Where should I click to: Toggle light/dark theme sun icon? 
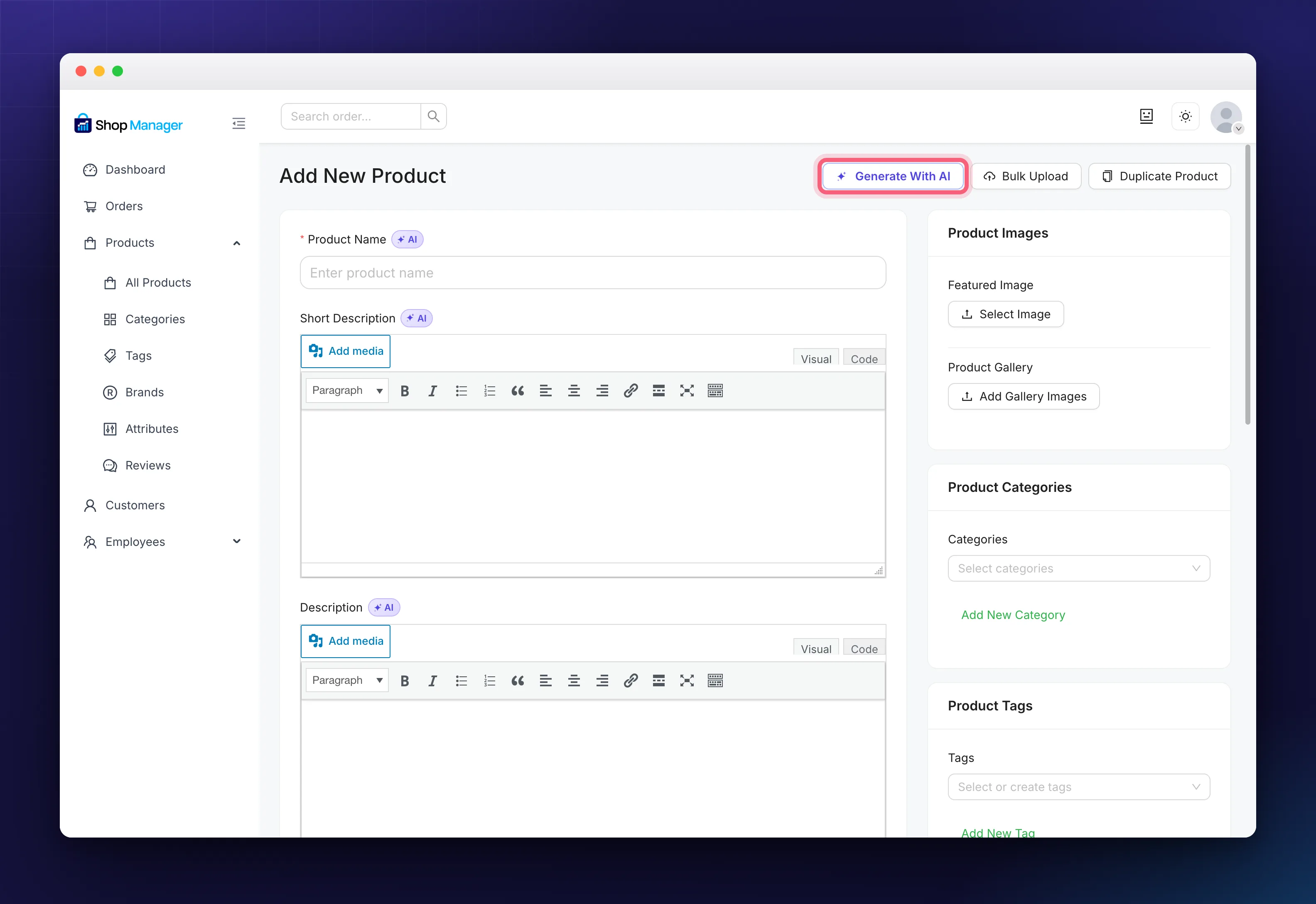click(x=1185, y=116)
